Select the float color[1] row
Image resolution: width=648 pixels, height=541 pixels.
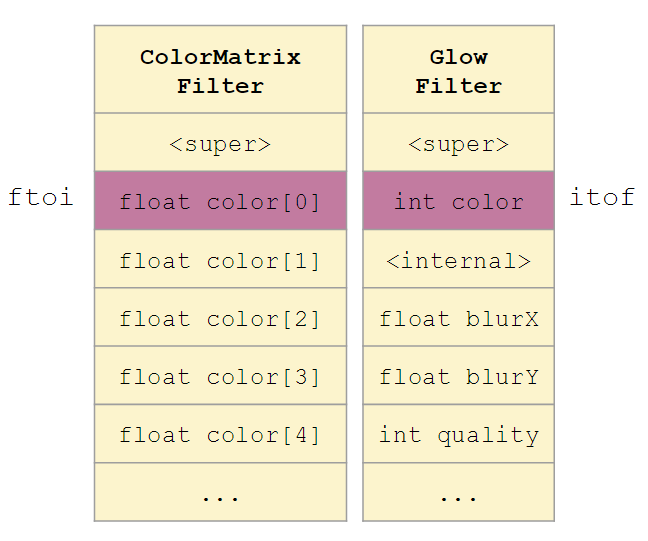pyautogui.click(x=220, y=260)
